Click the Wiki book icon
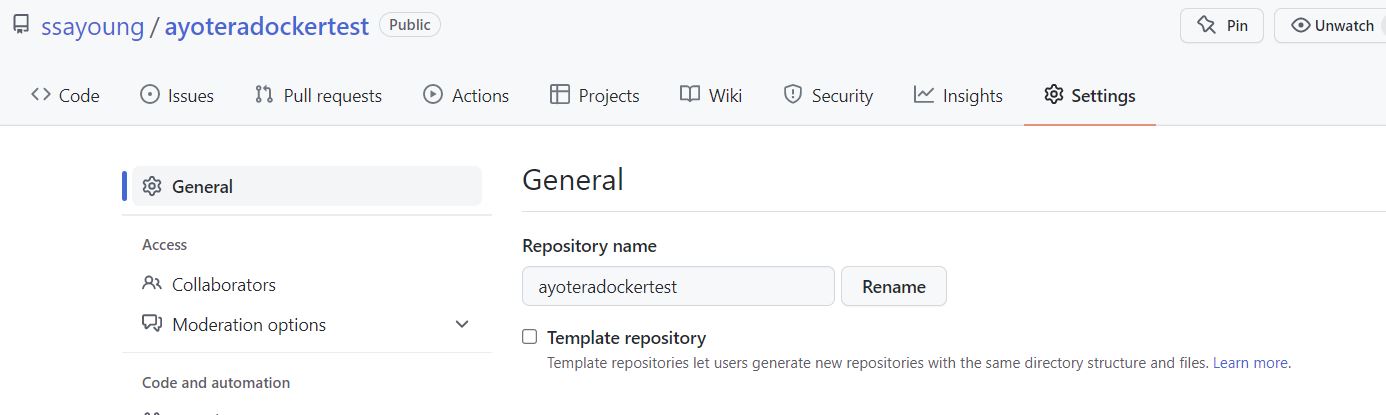This screenshot has height=415, width=1386. pos(690,95)
